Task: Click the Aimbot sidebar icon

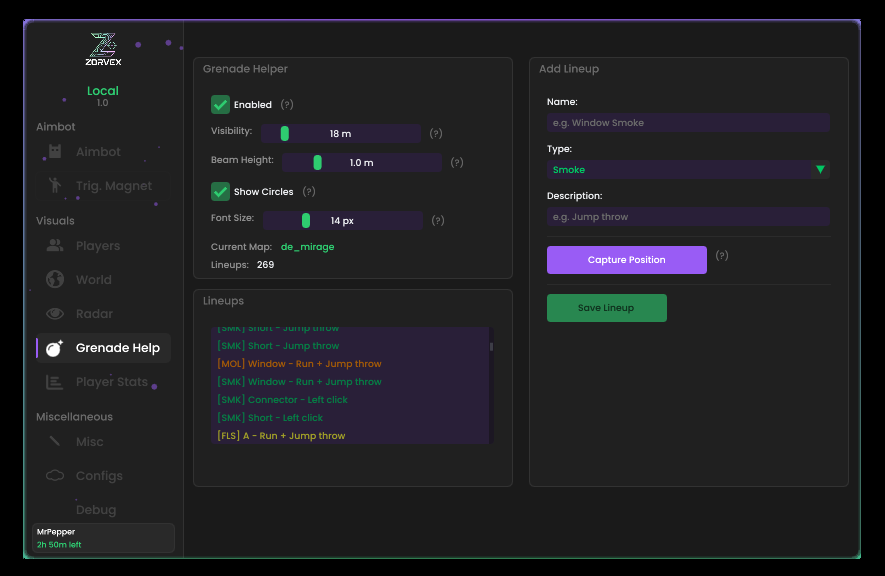Action: [56, 152]
